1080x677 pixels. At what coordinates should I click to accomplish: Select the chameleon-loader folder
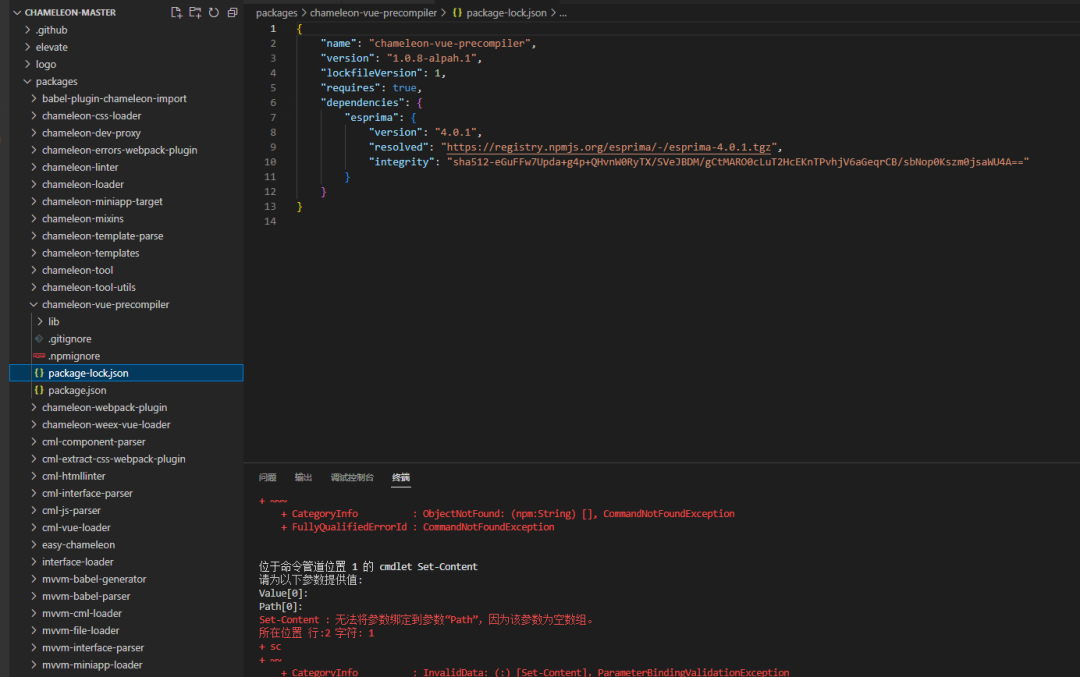[x=83, y=185]
